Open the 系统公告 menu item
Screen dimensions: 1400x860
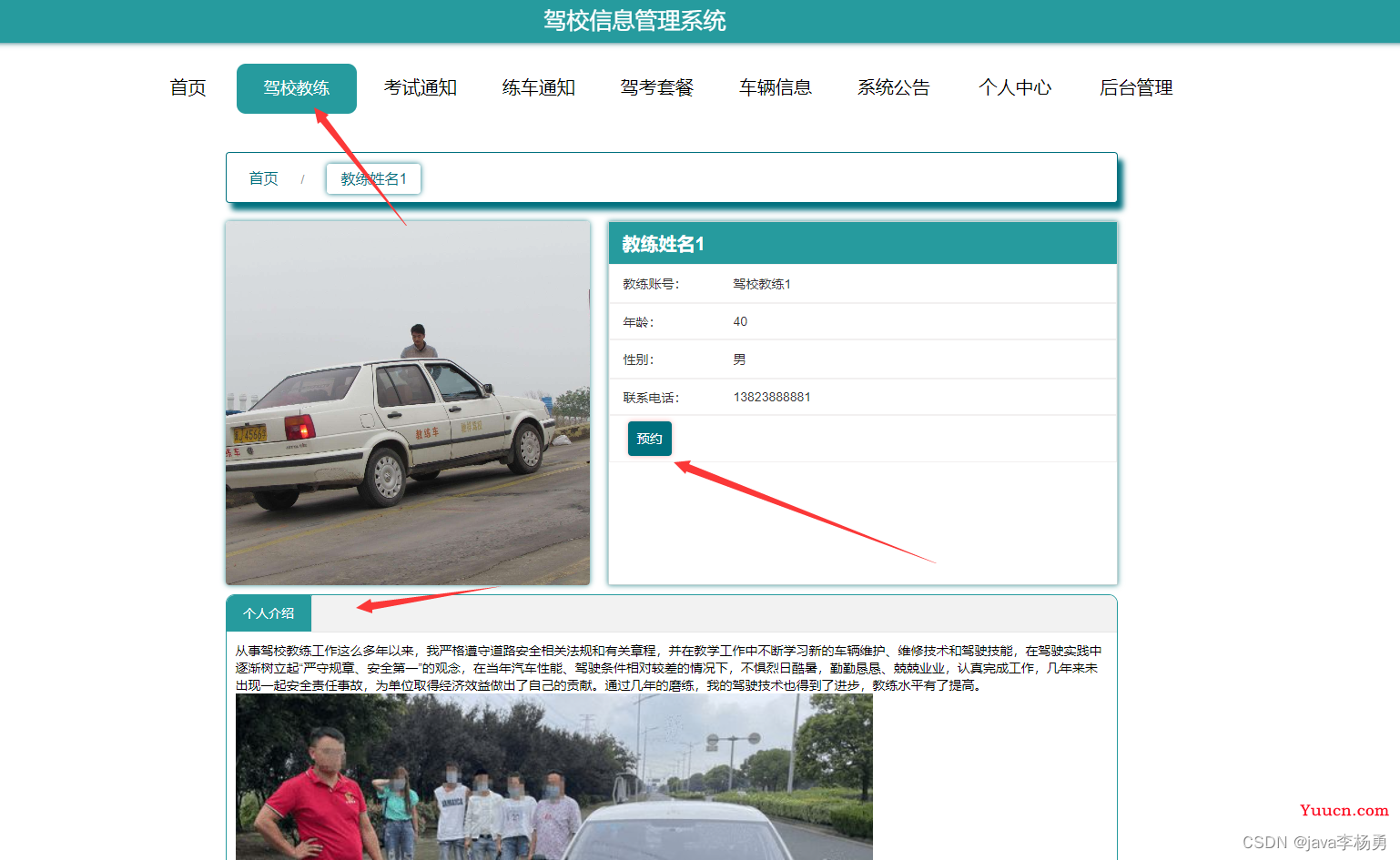tap(894, 87)
